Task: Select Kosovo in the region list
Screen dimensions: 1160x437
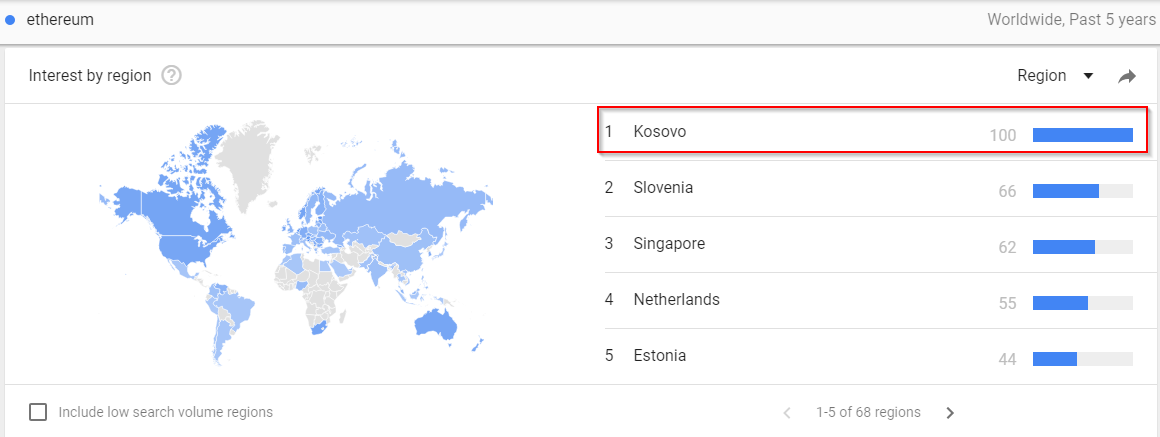Action: point(873,130)
